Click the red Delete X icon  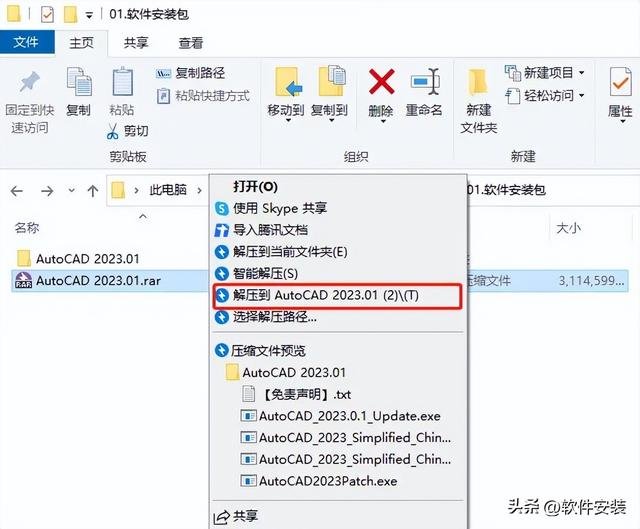tap(381, 82)
